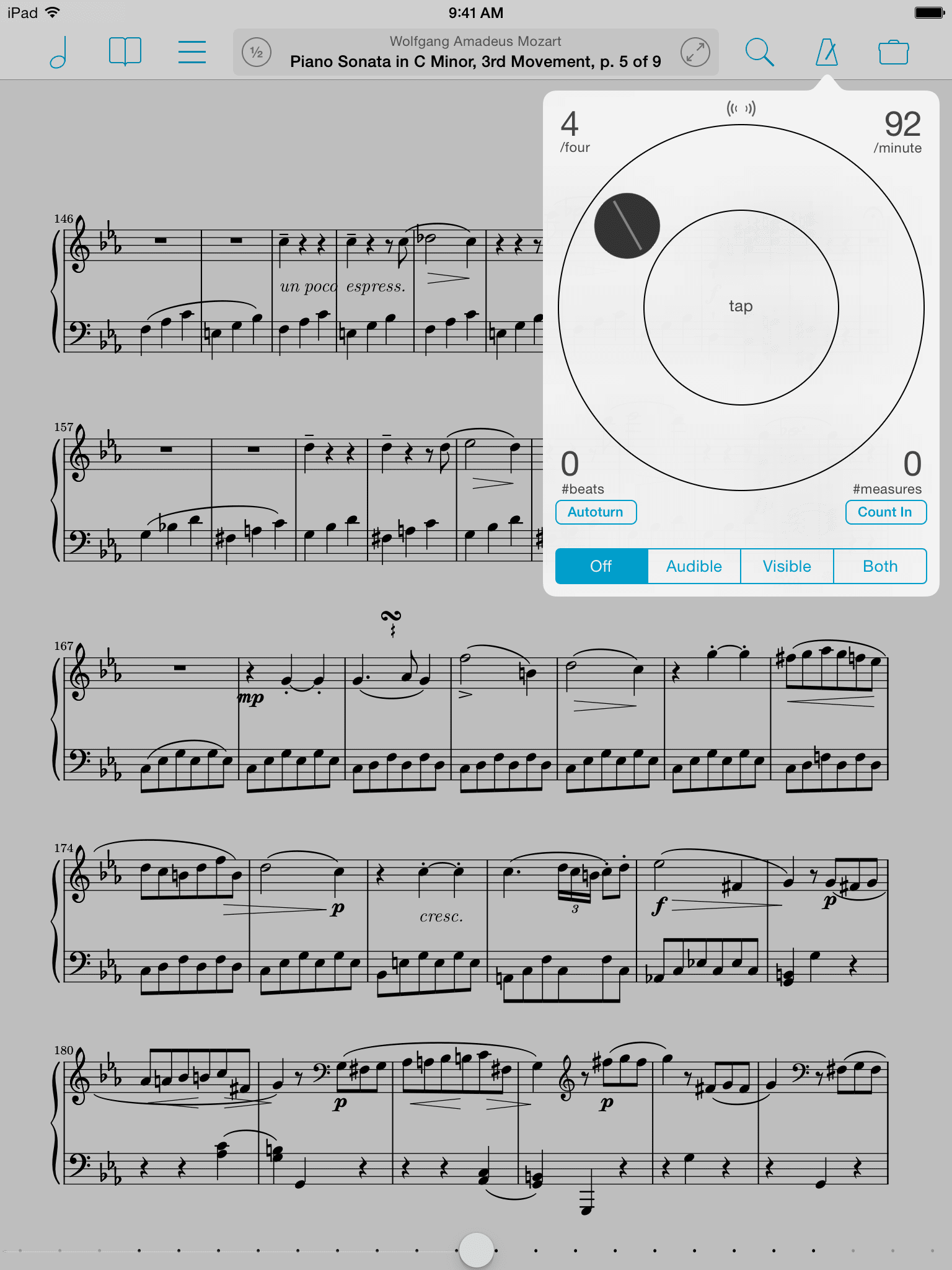Switch metronome to Visible mode
This screenshot has width=952, height=1270.
[787, 566]
